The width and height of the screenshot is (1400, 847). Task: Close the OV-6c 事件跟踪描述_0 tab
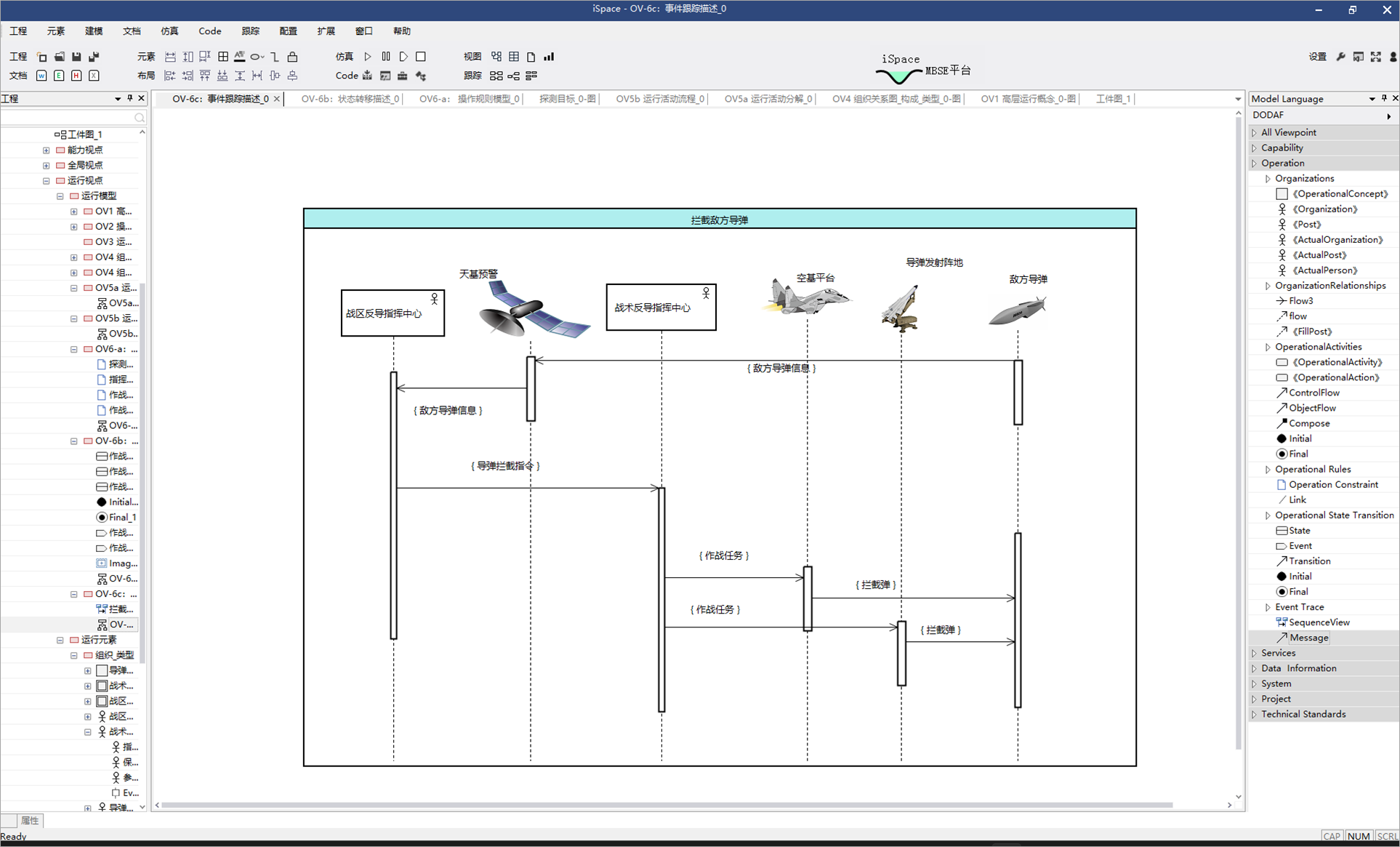277,99
